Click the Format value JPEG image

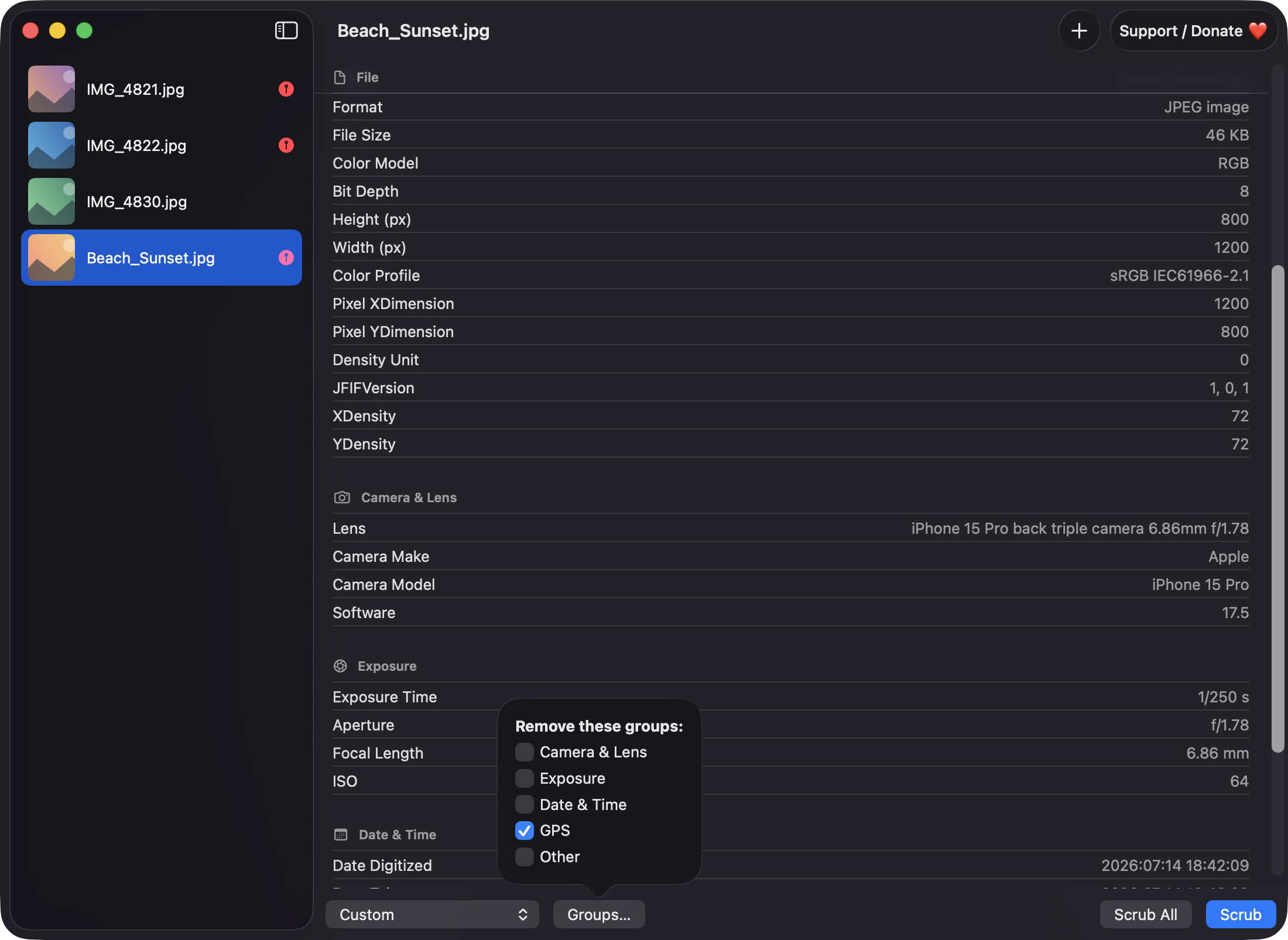point(1206,107)
